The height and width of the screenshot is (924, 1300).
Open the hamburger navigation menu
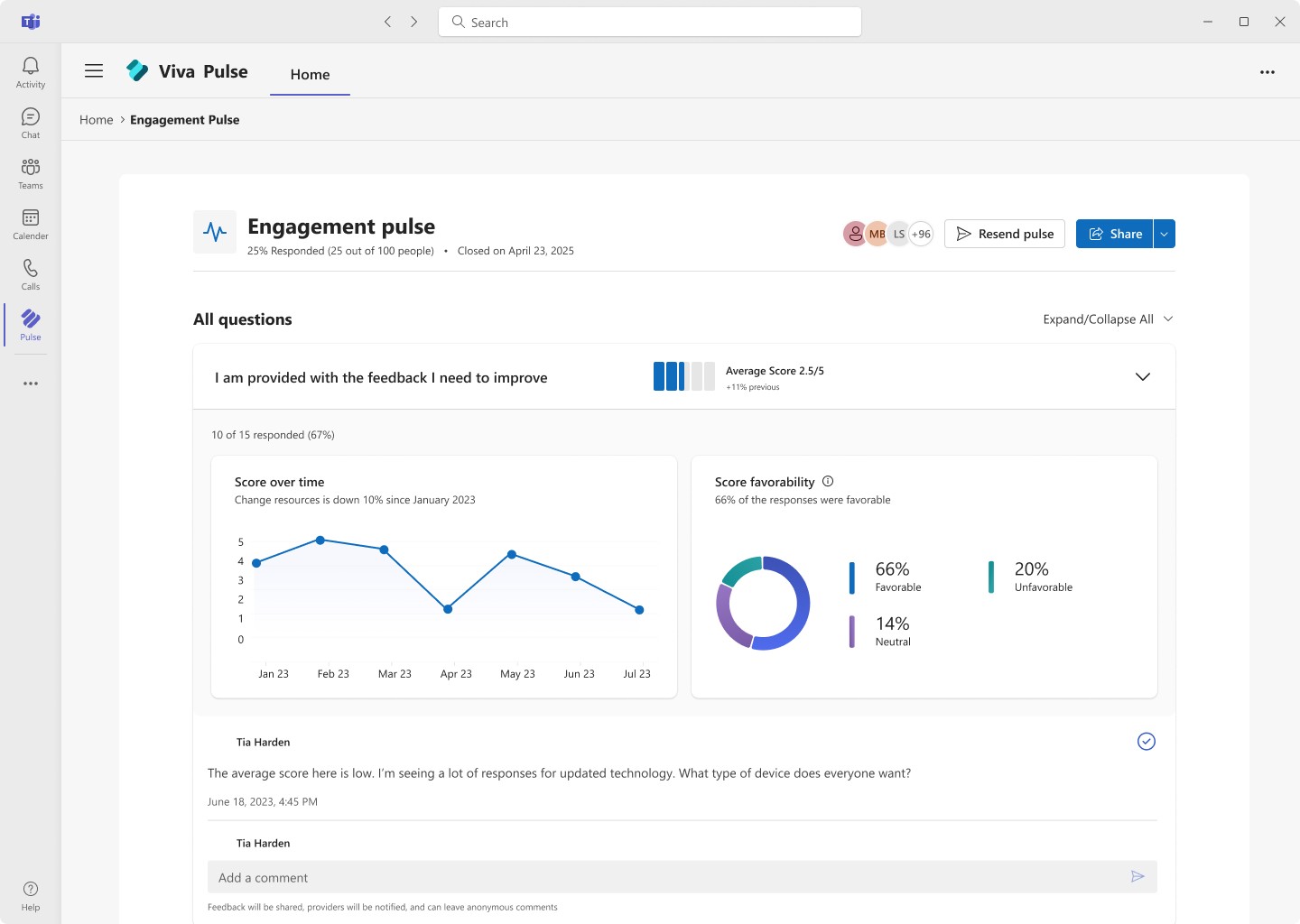tap(94, 71)
